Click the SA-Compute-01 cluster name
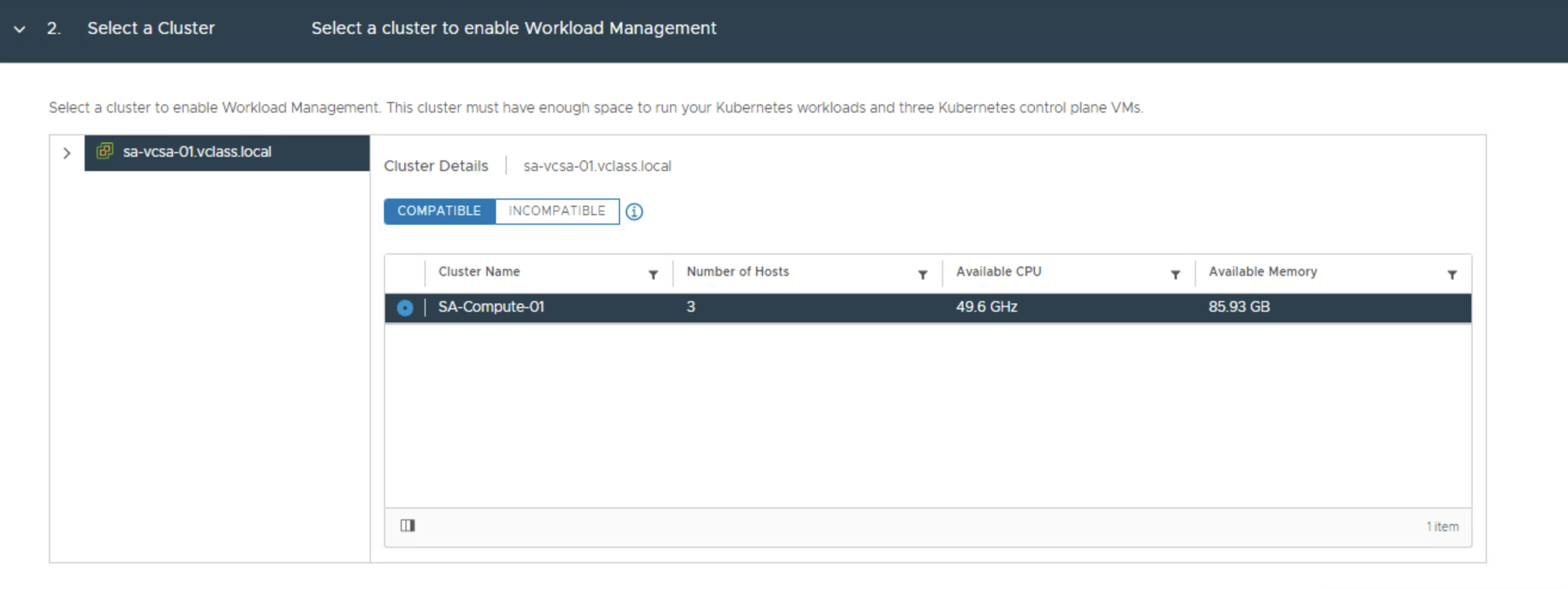1568x589 pixels. point(492,307)
